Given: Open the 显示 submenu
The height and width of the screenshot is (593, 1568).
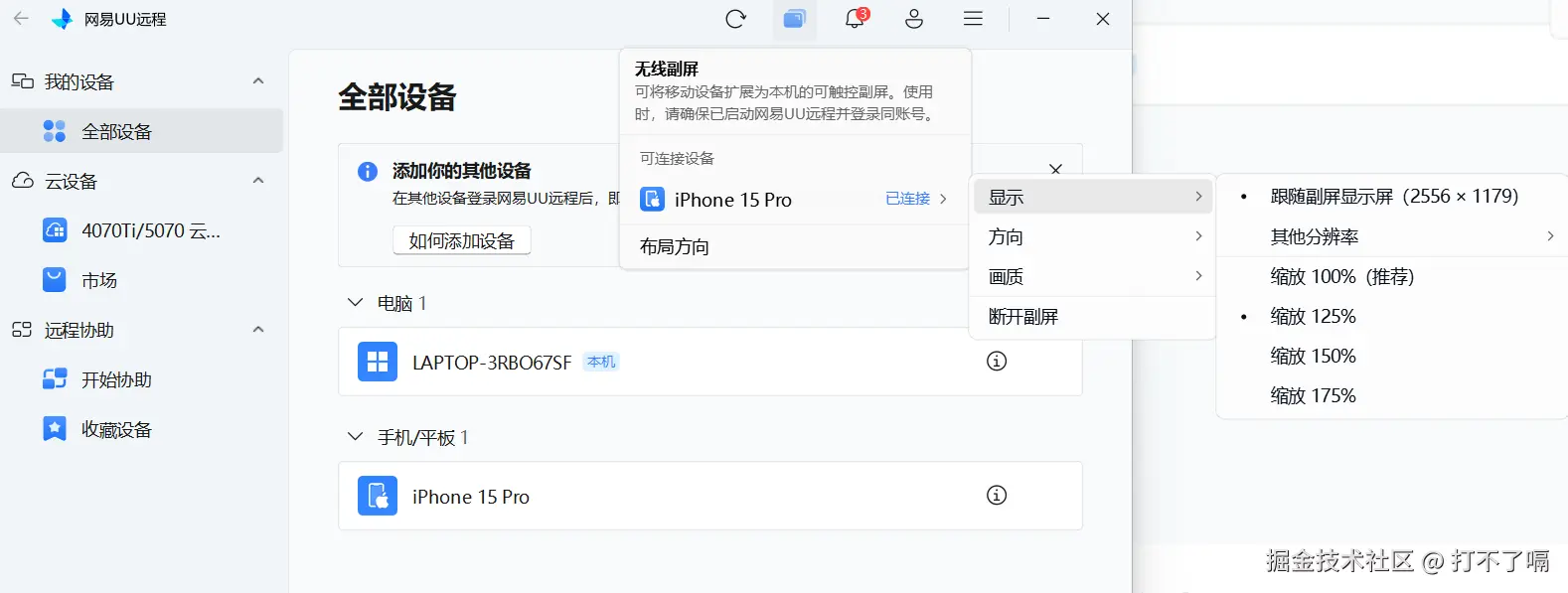Looking at the screenshot, I should coord(1093,197).
